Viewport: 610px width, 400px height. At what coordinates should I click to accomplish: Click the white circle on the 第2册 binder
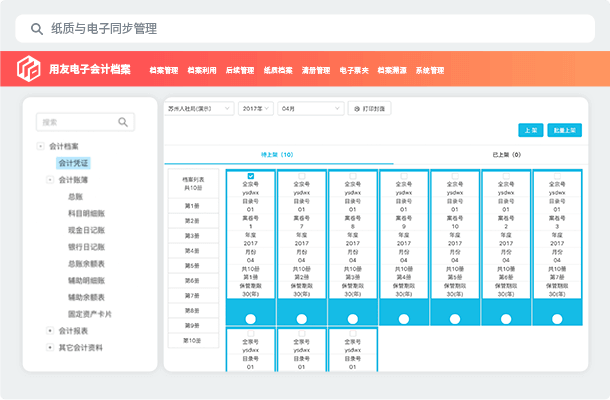(x=301, y=318)
